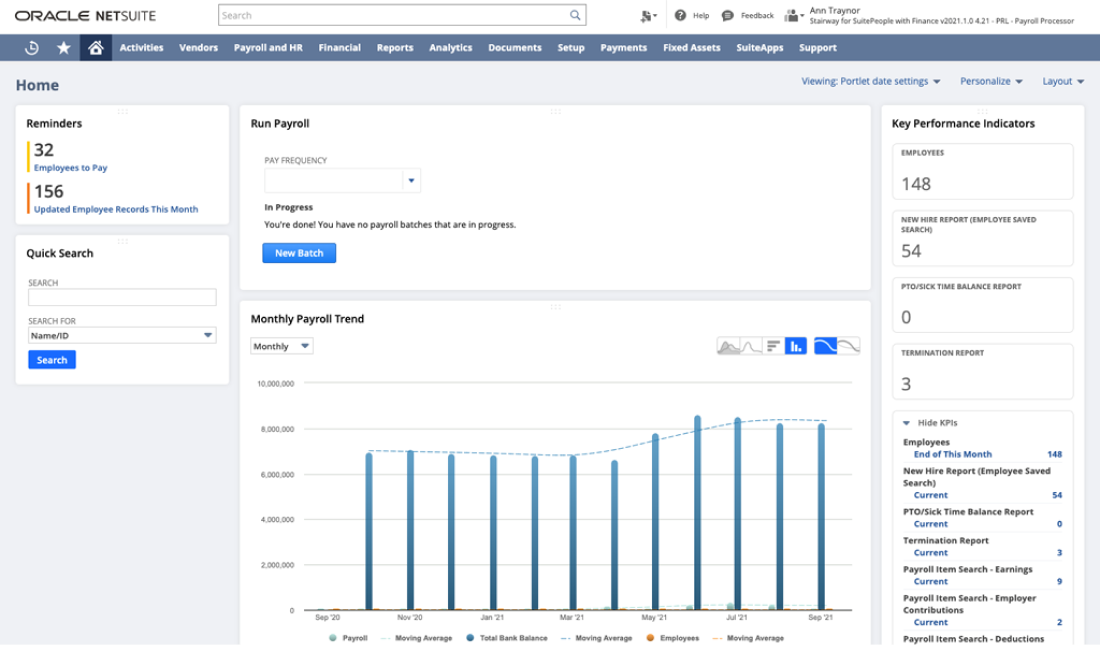Toggle Employees series in chart legend
The width and height of the screenshot is (1100, 645).
[673, 638]
